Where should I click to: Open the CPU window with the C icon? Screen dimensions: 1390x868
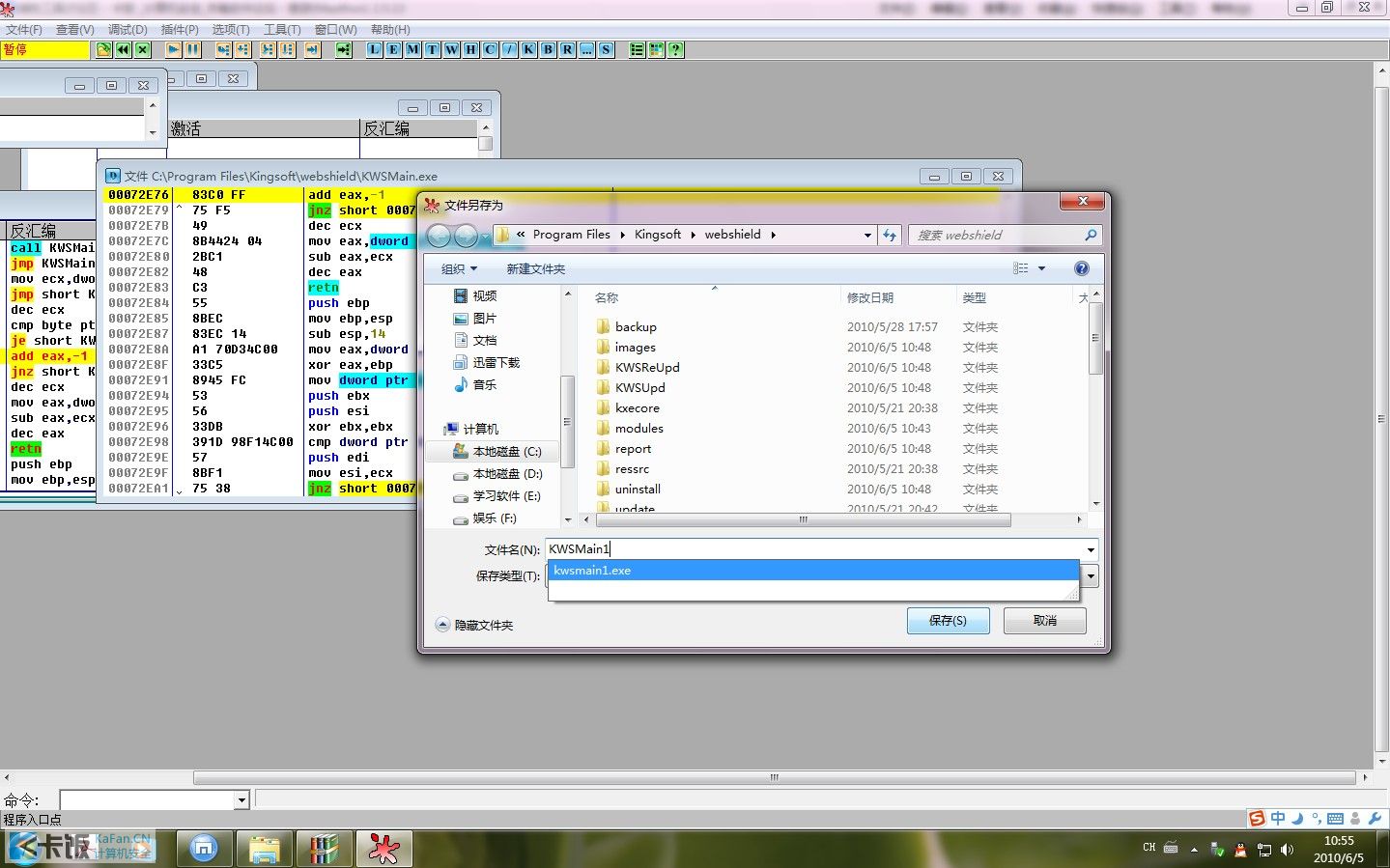490,49
